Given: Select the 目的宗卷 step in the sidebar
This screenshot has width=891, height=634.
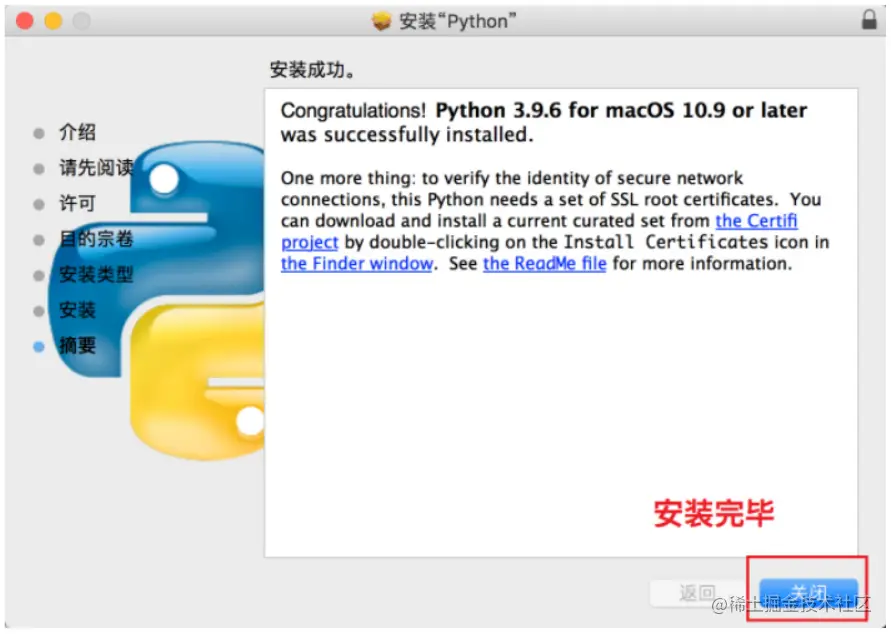Looking at the screenshot, I should (x=96, y=239).
